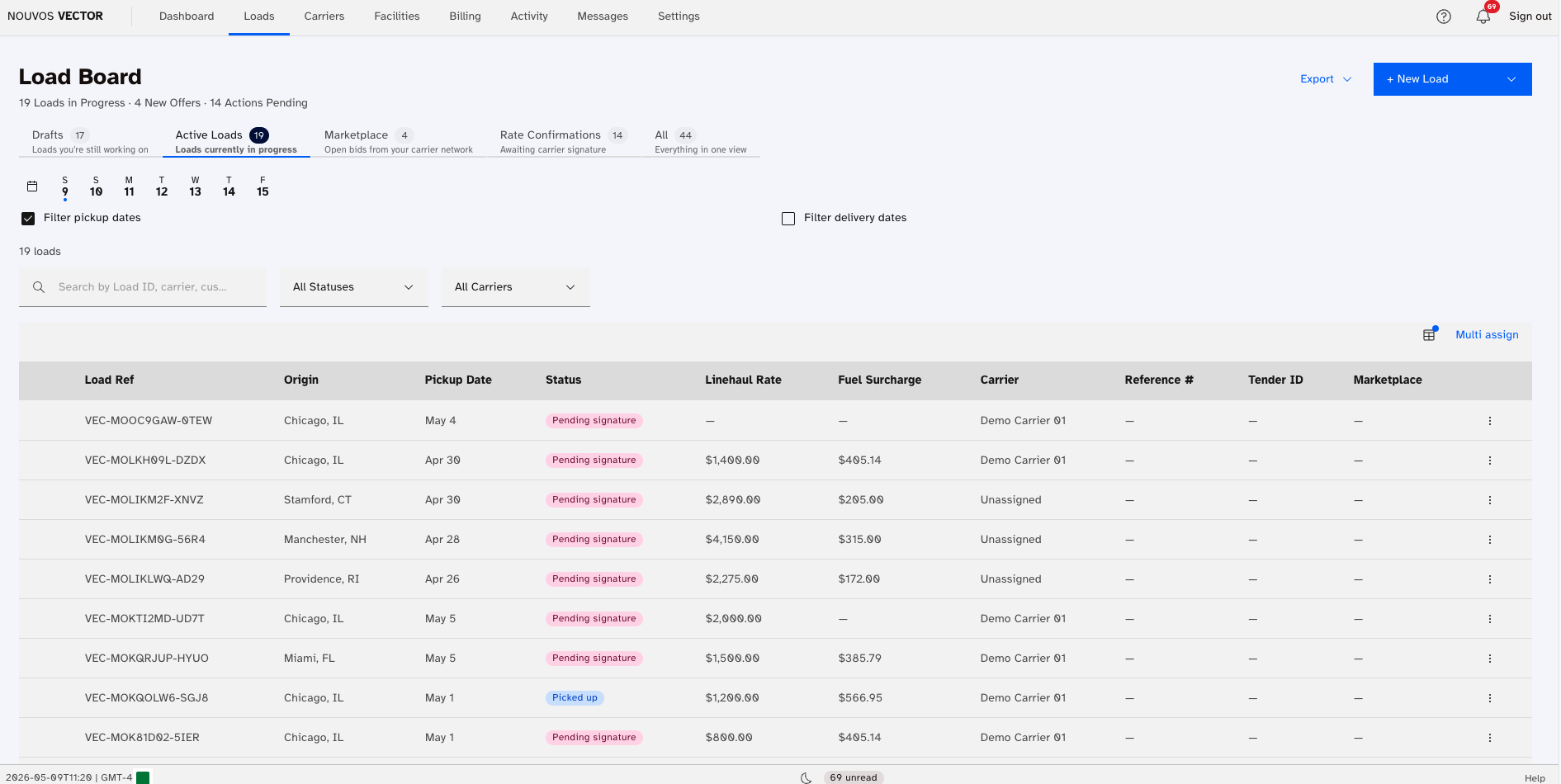1561x784 pixels.
Task: Click load ref VEC-MOKQOLW6-SGJ8
Action: (x=146, y=698)
